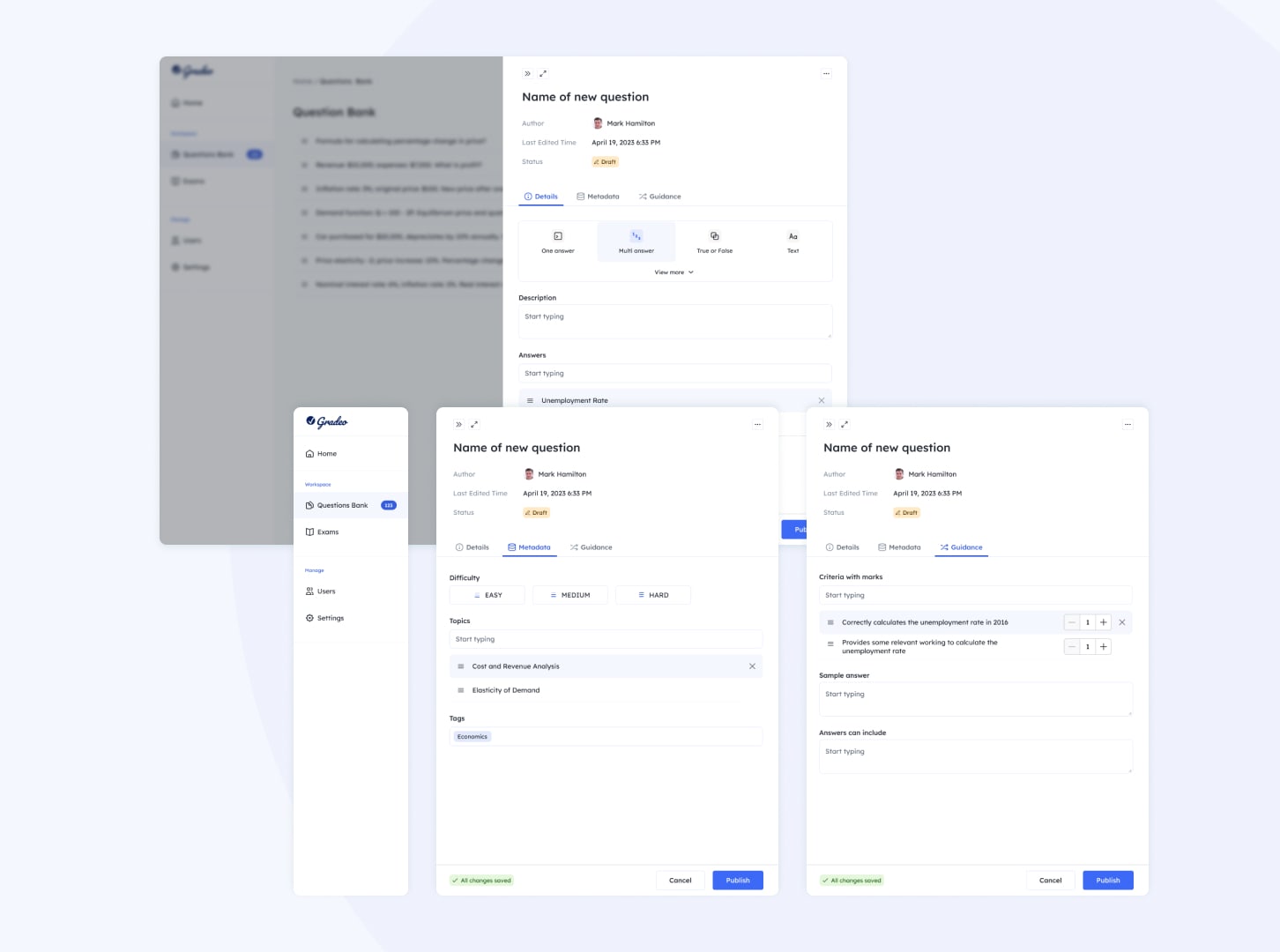
Task: Open the more options menu in the top Details panel
Action: [826, 74]
